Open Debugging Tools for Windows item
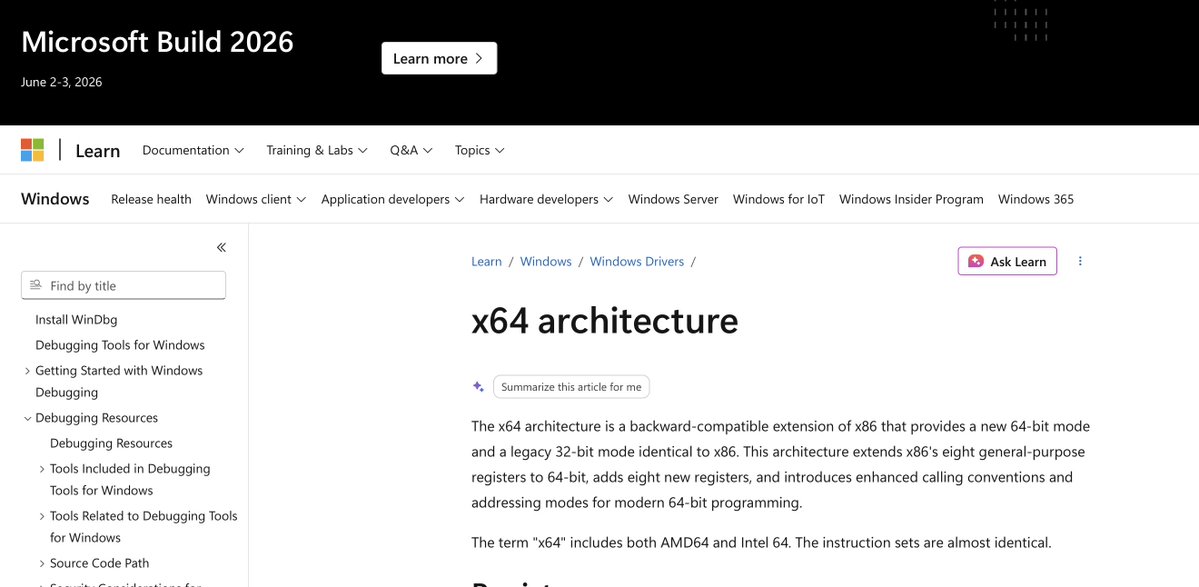This screenshot has width=1199, height=587. 120,345
